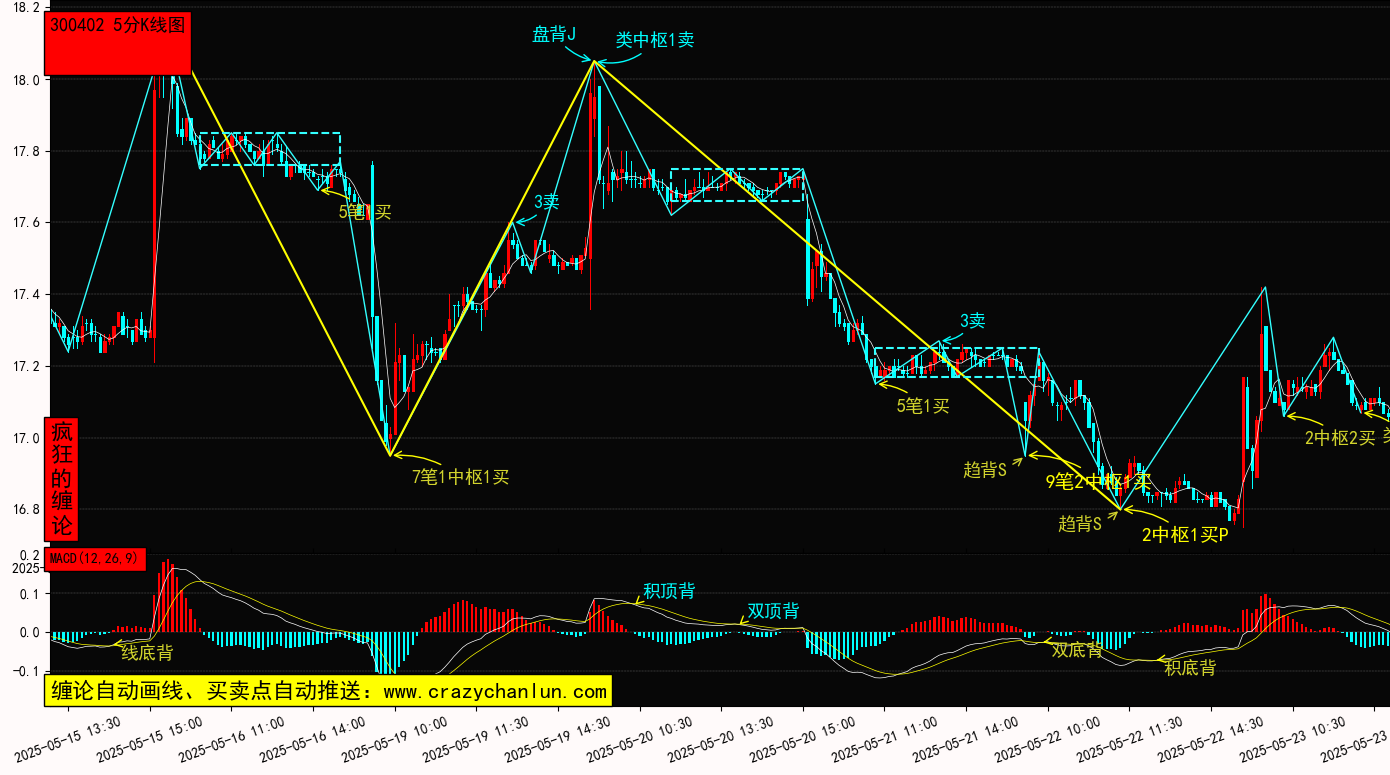1390x775 pixels.
Task: Select the 7笔1中枢1买 buy signal label
Action: click(461, 477)
